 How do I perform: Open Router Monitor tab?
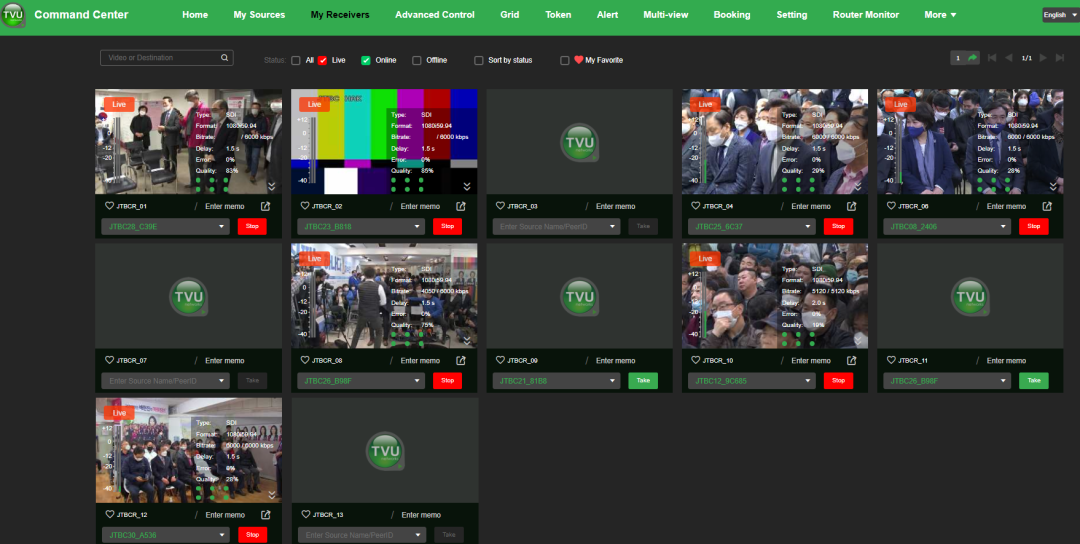pyautogui.click(x=866, y=14)
